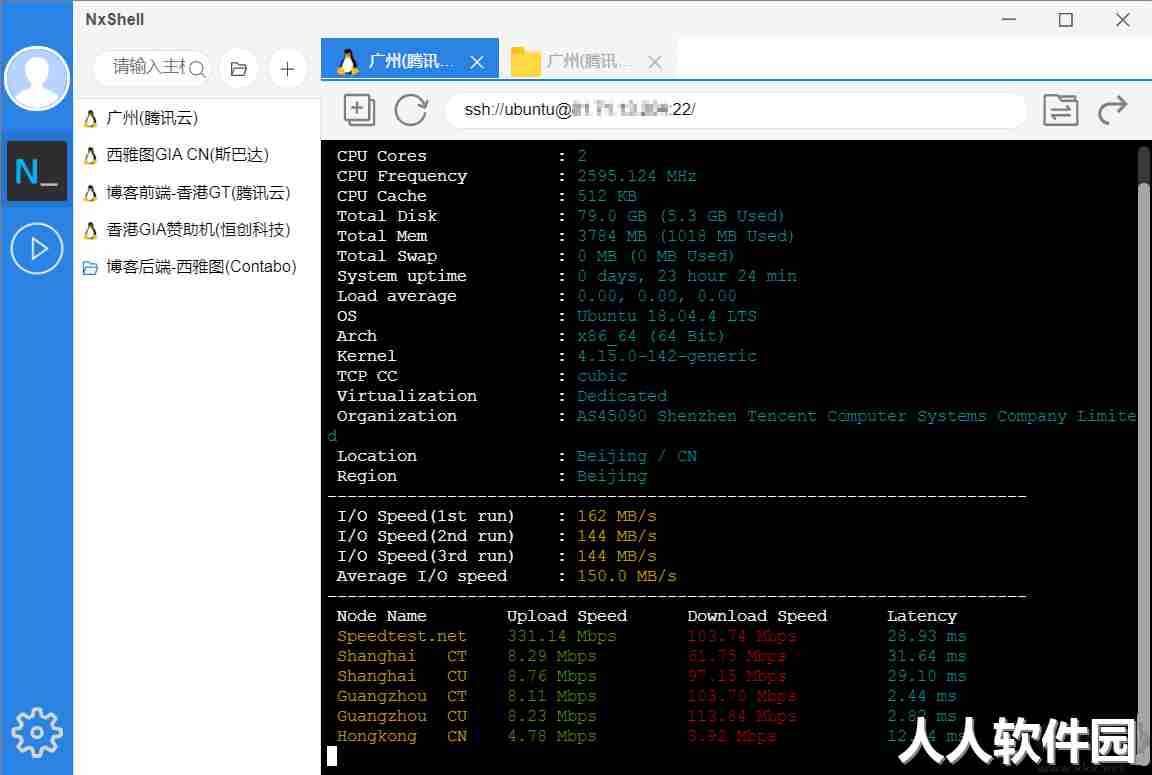Click the share/forward arrow toolbar icon
Image resolution: width=1152 pixels, height=775 pixels.
1112,110
